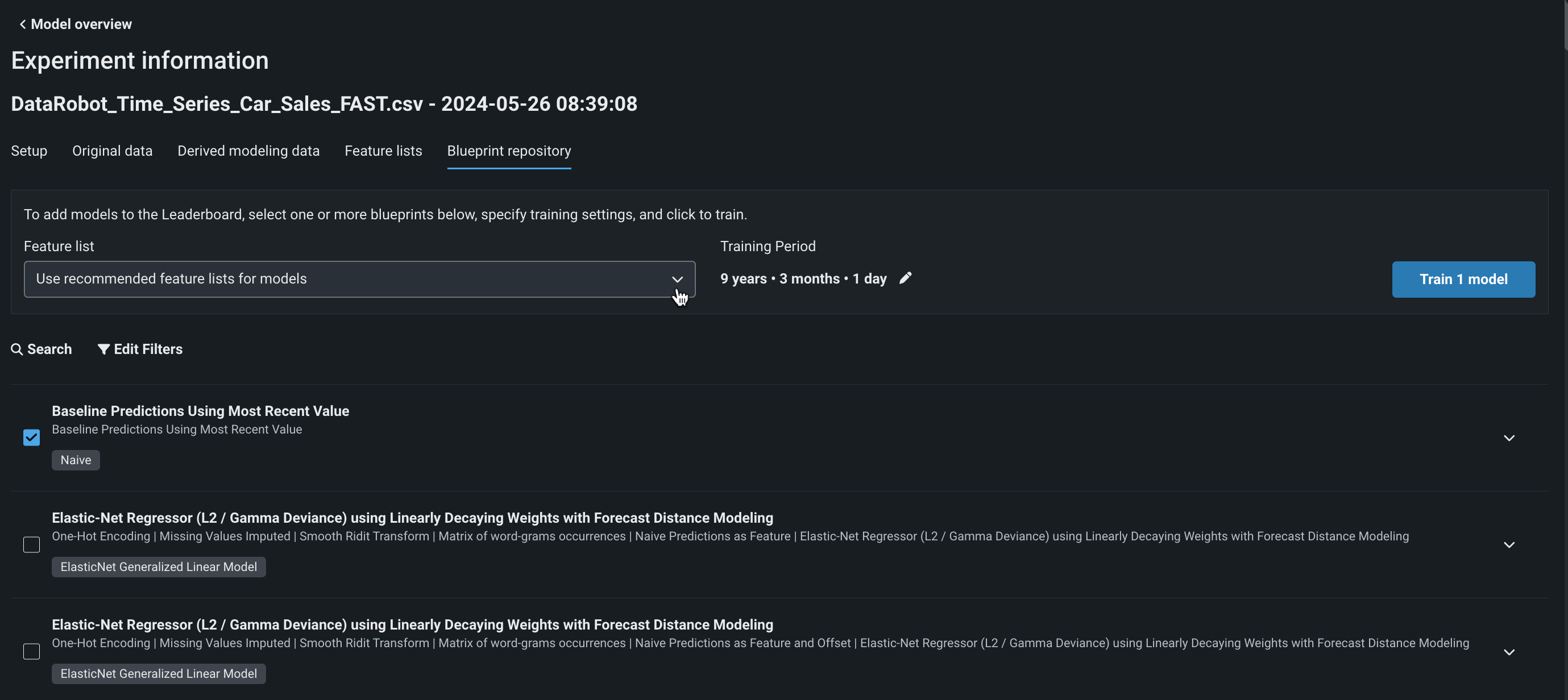Open the Feature list dropdown
The width and height of the screenshot is (1568, 700).
pos(359,279)
